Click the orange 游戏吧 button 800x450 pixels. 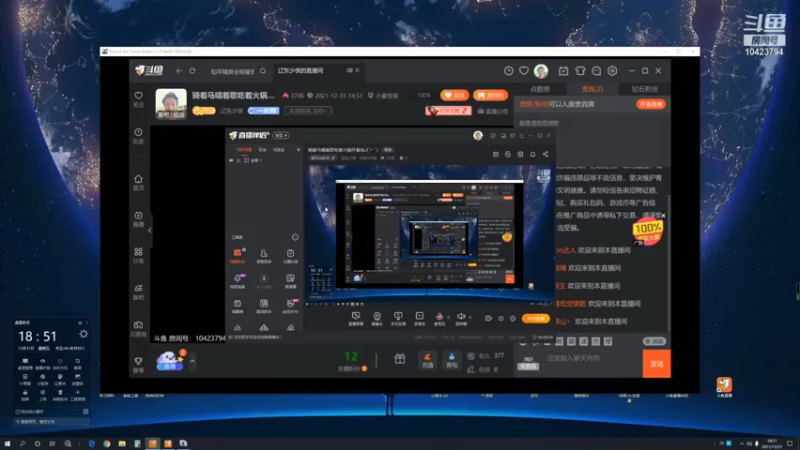[x=490, y=95]
